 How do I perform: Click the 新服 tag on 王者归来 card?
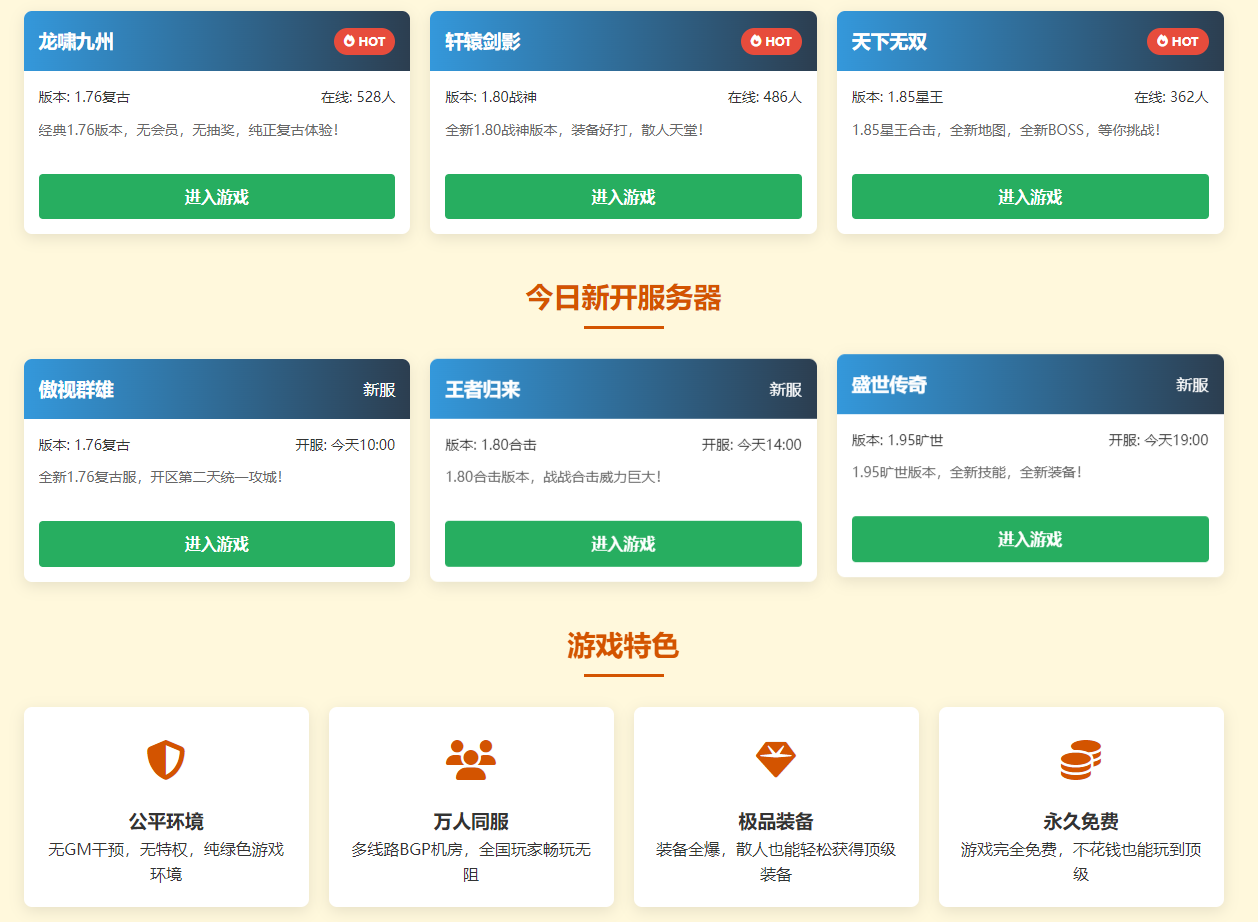tap(786, 390)
